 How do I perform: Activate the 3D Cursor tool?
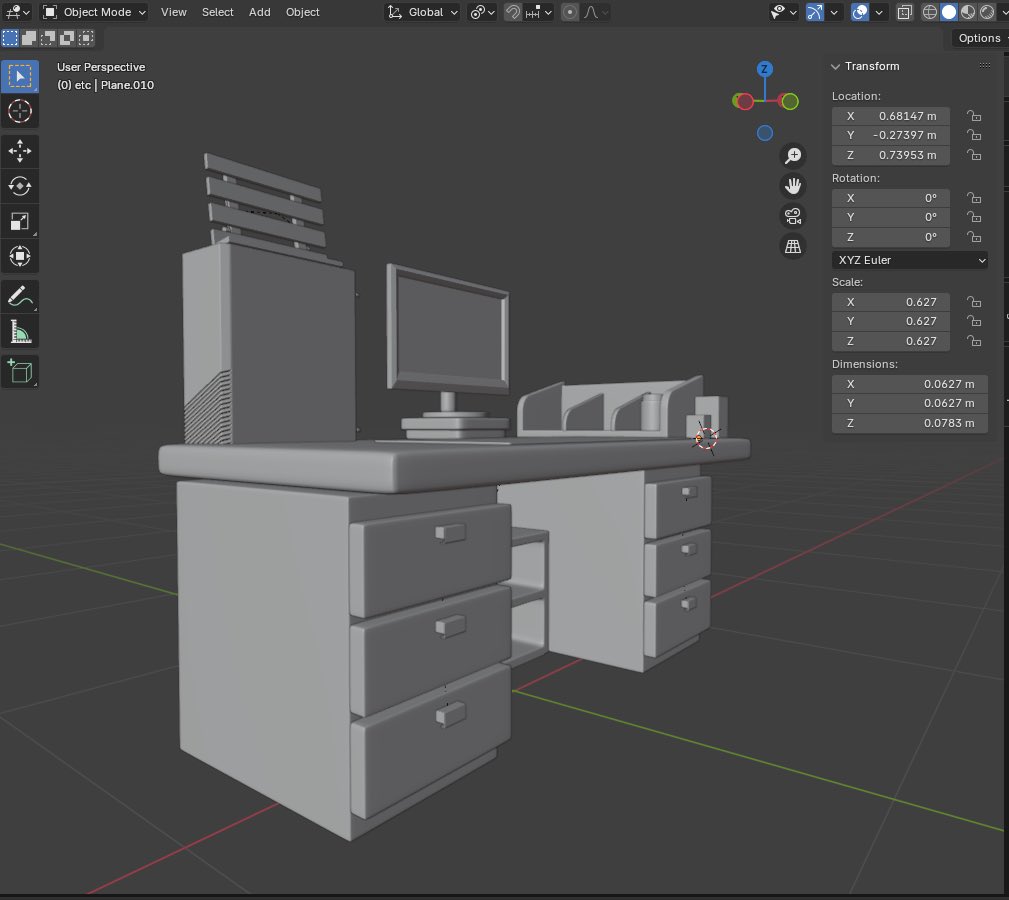(x=20, y=111)
